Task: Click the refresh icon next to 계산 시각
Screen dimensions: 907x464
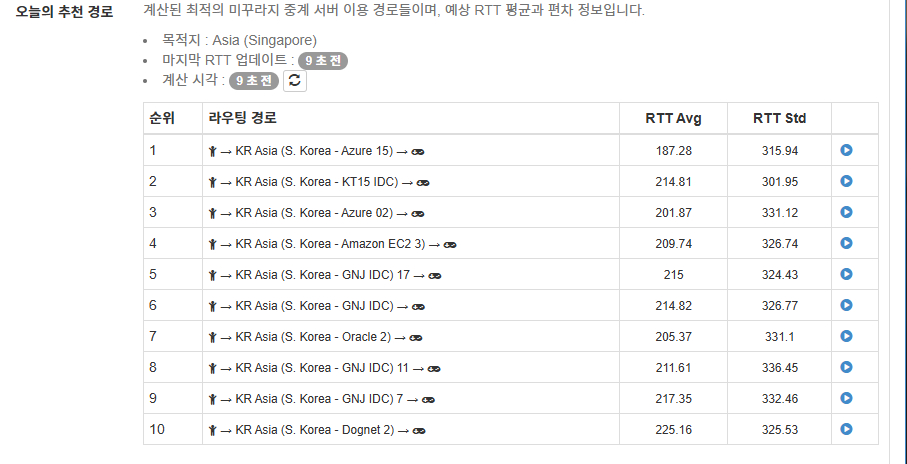Action: click(x=295, y=81)
